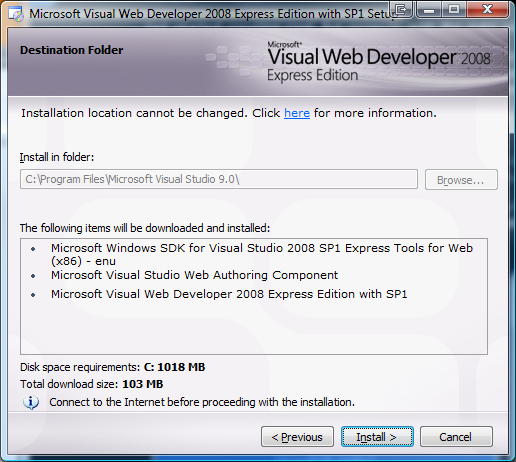The width and height of the screenshot is (516, 462).
Task: Minimize the setup window
Action: tap(429, 9)
